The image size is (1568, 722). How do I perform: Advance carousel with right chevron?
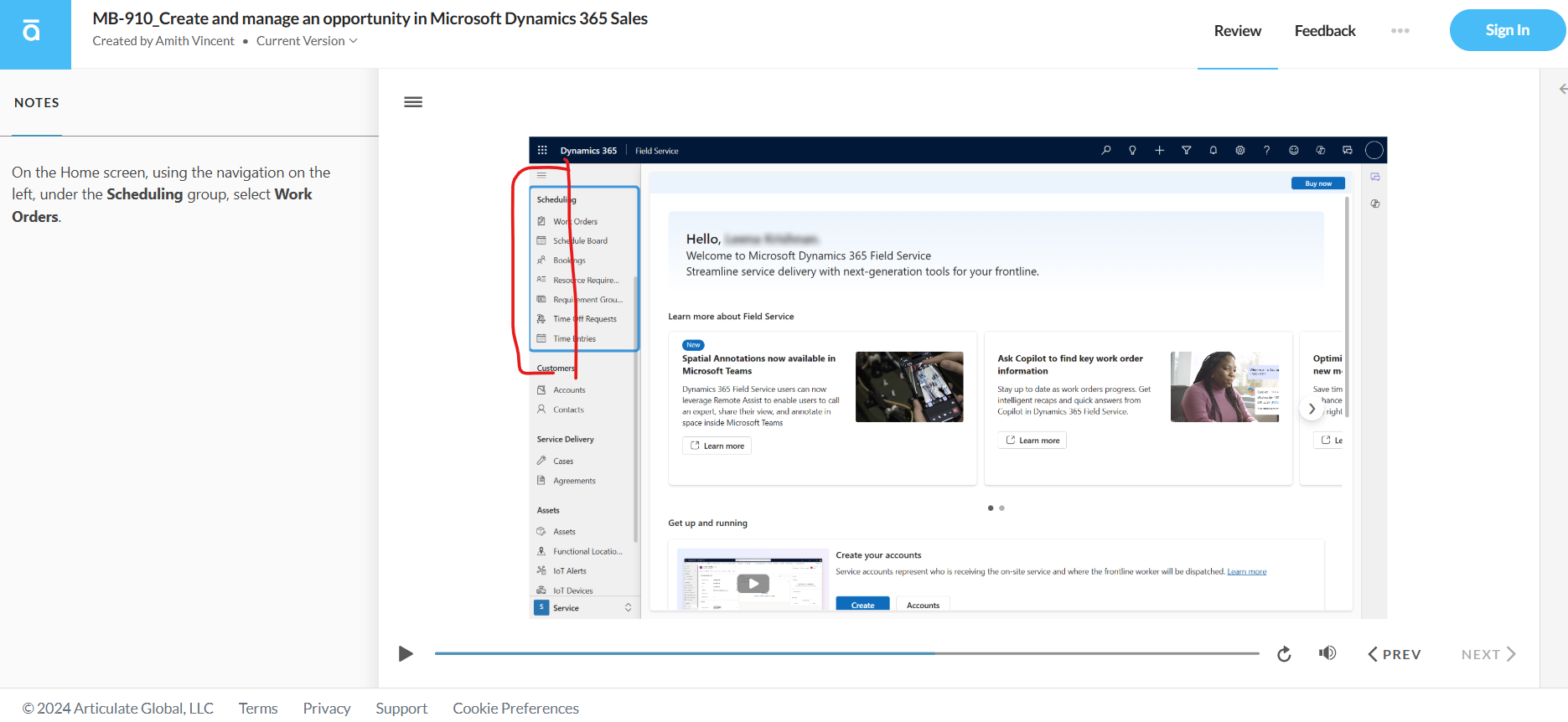[1312, 410]
